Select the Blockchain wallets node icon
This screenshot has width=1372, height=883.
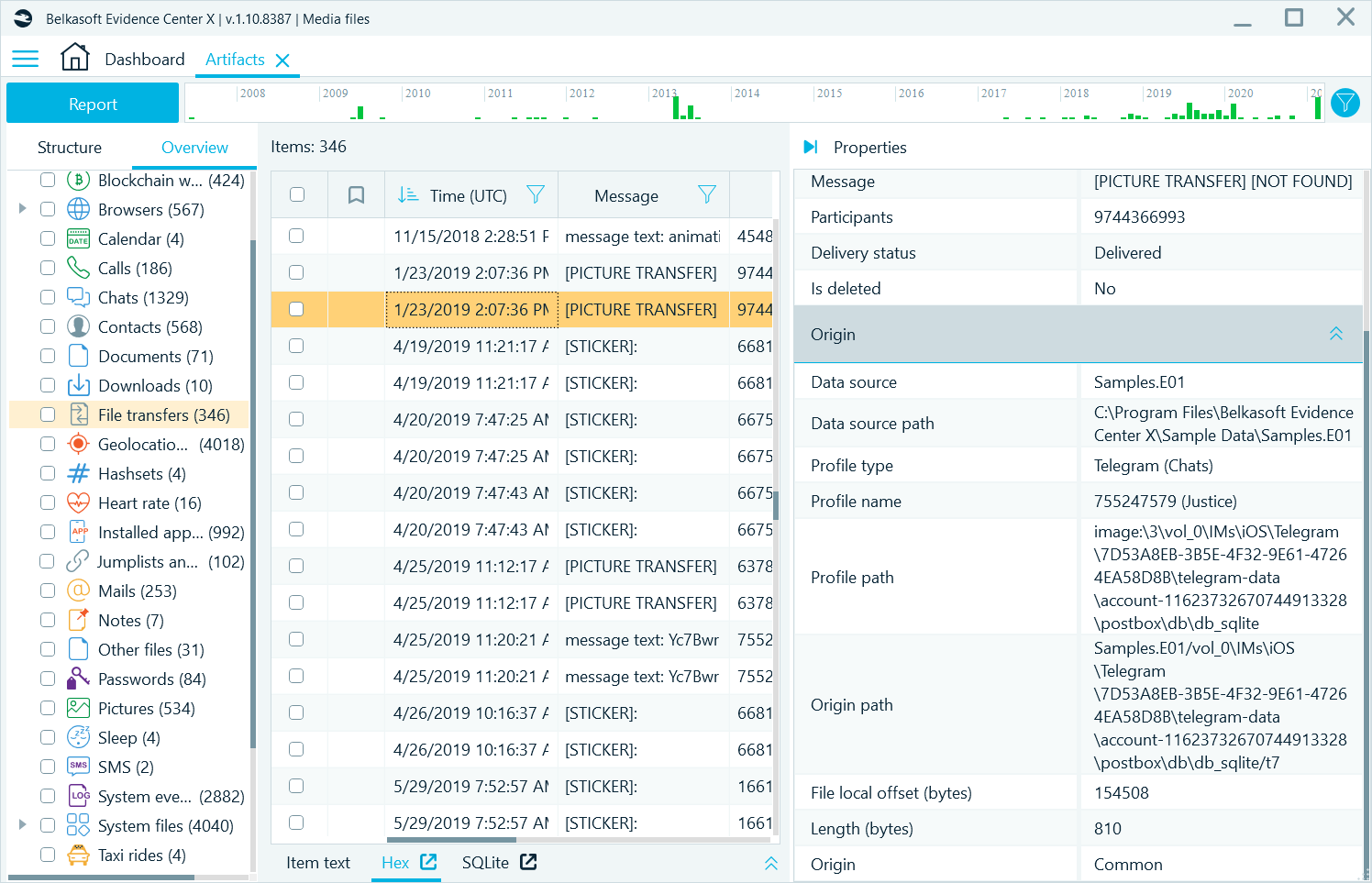tap(79, 181)
